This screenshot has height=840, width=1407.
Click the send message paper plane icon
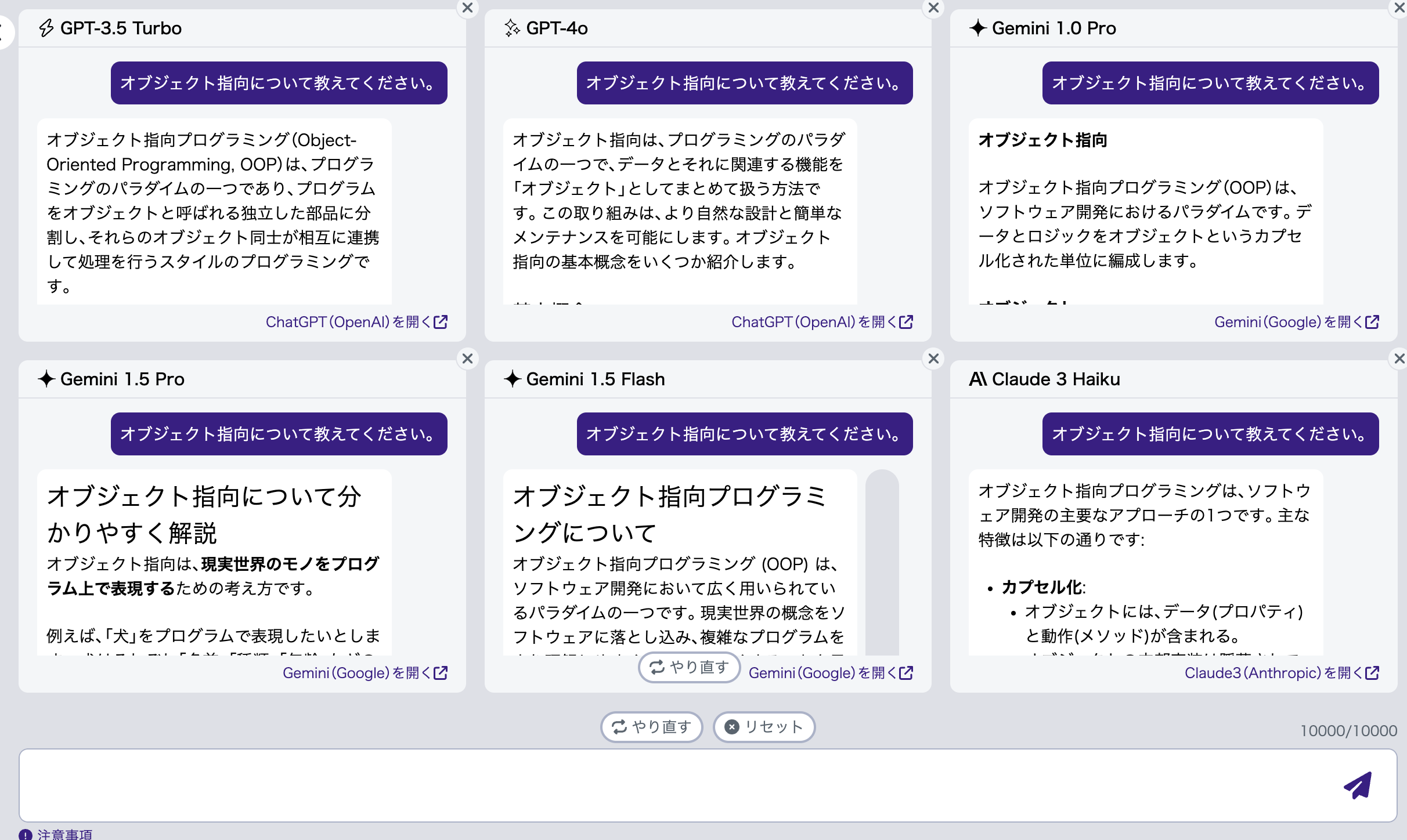[x=1357, y=786]
